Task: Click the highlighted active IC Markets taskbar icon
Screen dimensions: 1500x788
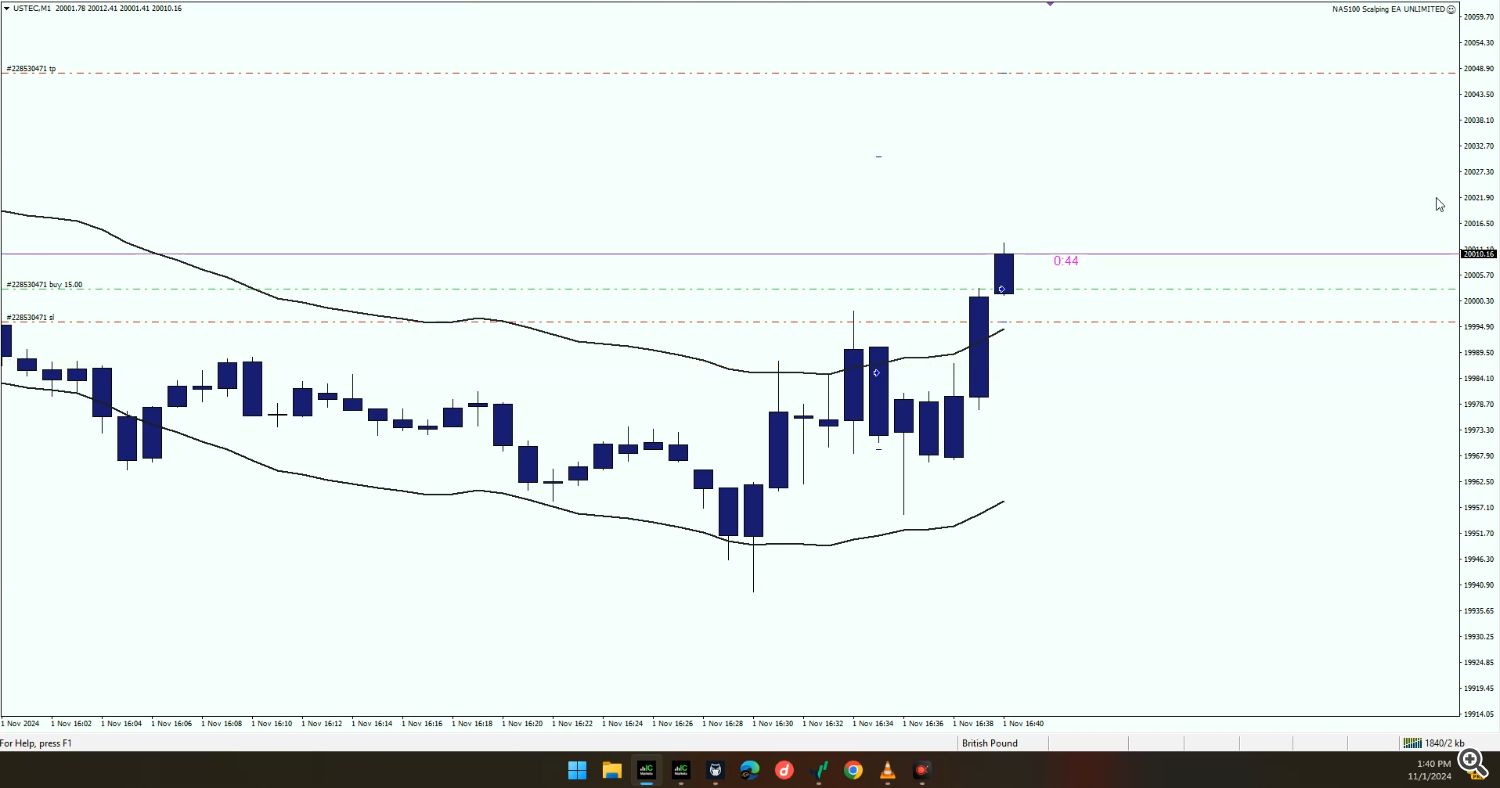Action: pos(647,770)
